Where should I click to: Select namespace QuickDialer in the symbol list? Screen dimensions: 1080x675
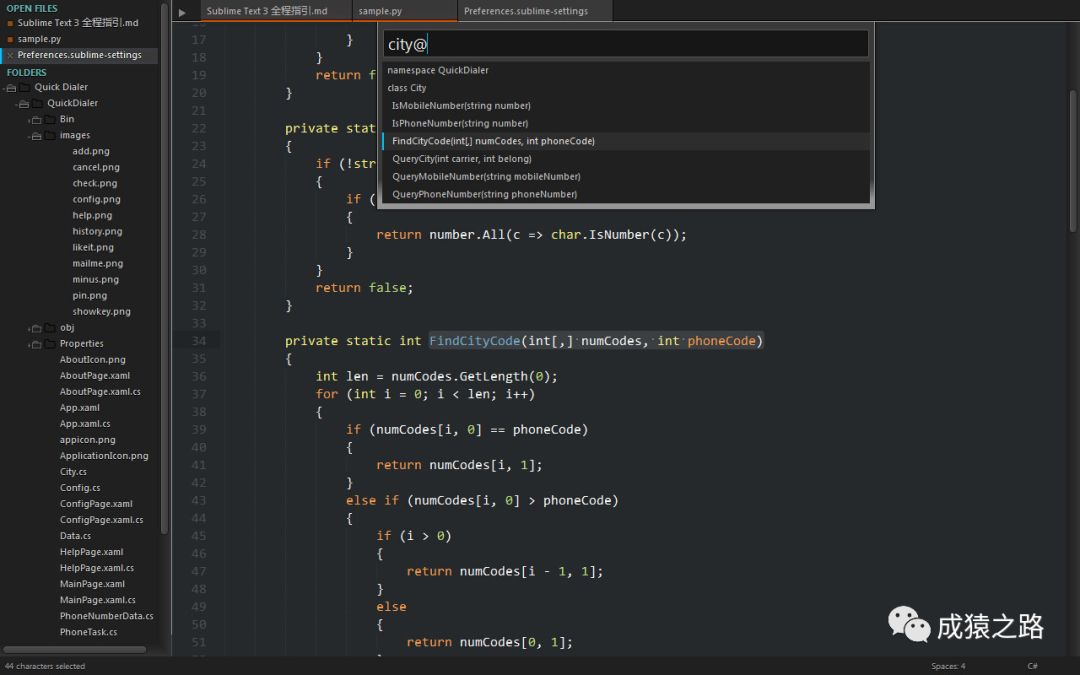pyautogui.click(x=625, y=70)
